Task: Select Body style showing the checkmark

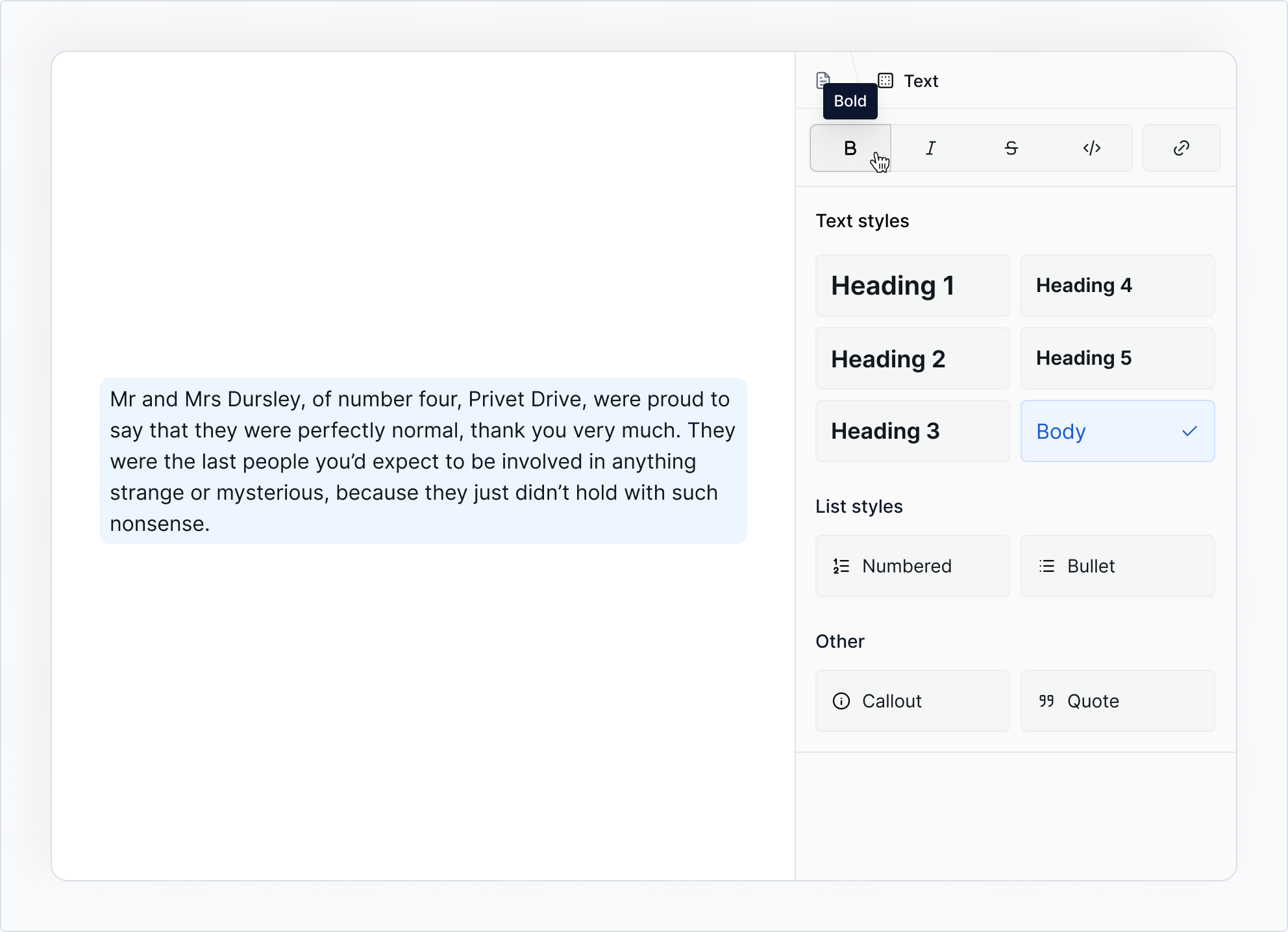Action: pos(1117,431)
